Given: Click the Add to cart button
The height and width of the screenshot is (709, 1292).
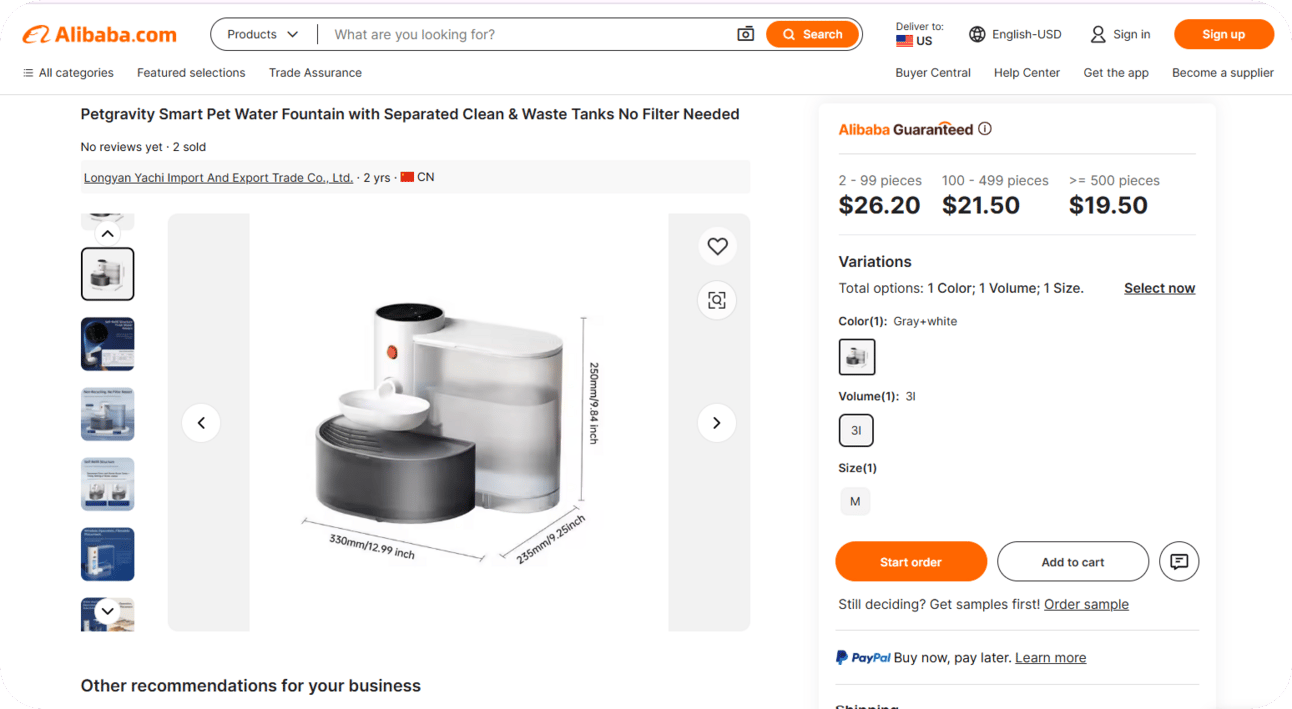Looking at the screenshot, I should pyautogui.click(x=1073, y=562).
